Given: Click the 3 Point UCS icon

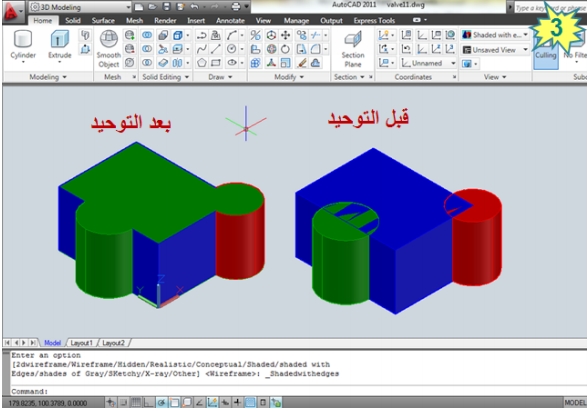Looking at the screenshot, I should 450,49.
